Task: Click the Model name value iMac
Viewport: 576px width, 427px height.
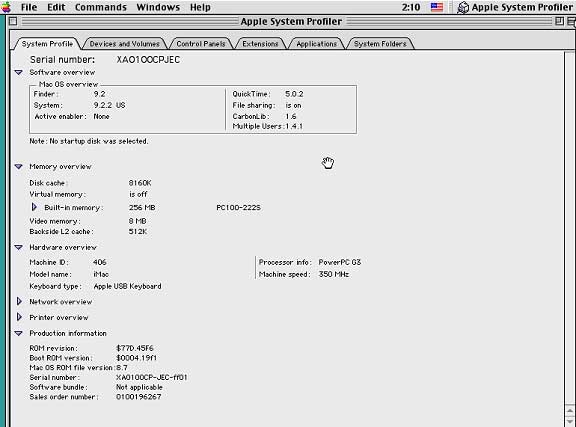Action: pos(101,274)
